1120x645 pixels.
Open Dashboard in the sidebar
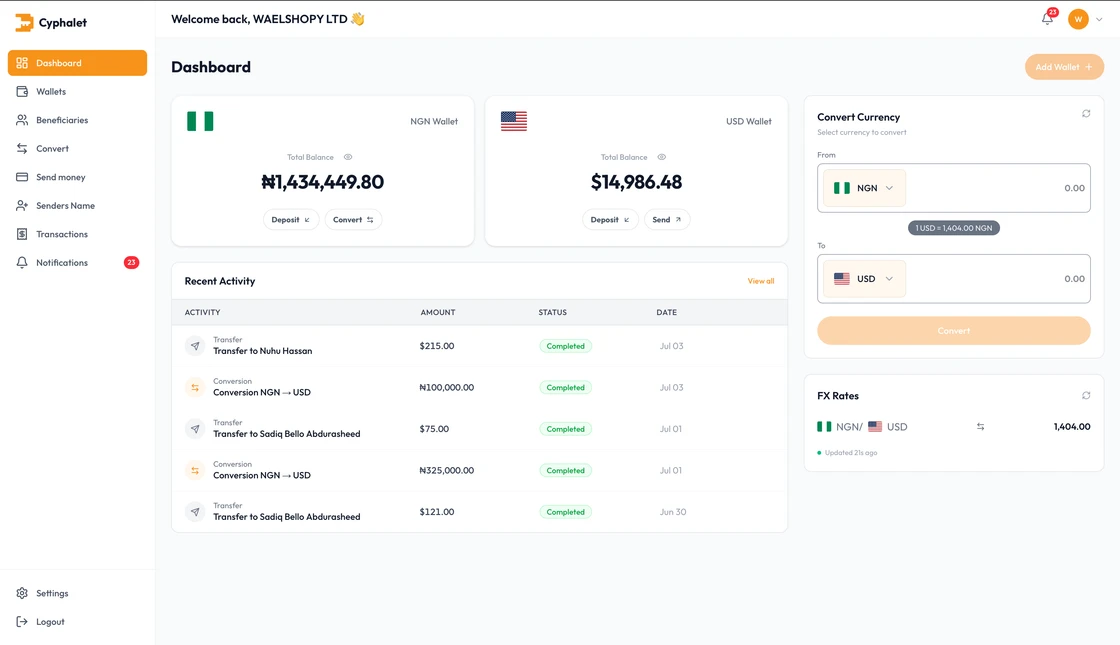77,63
